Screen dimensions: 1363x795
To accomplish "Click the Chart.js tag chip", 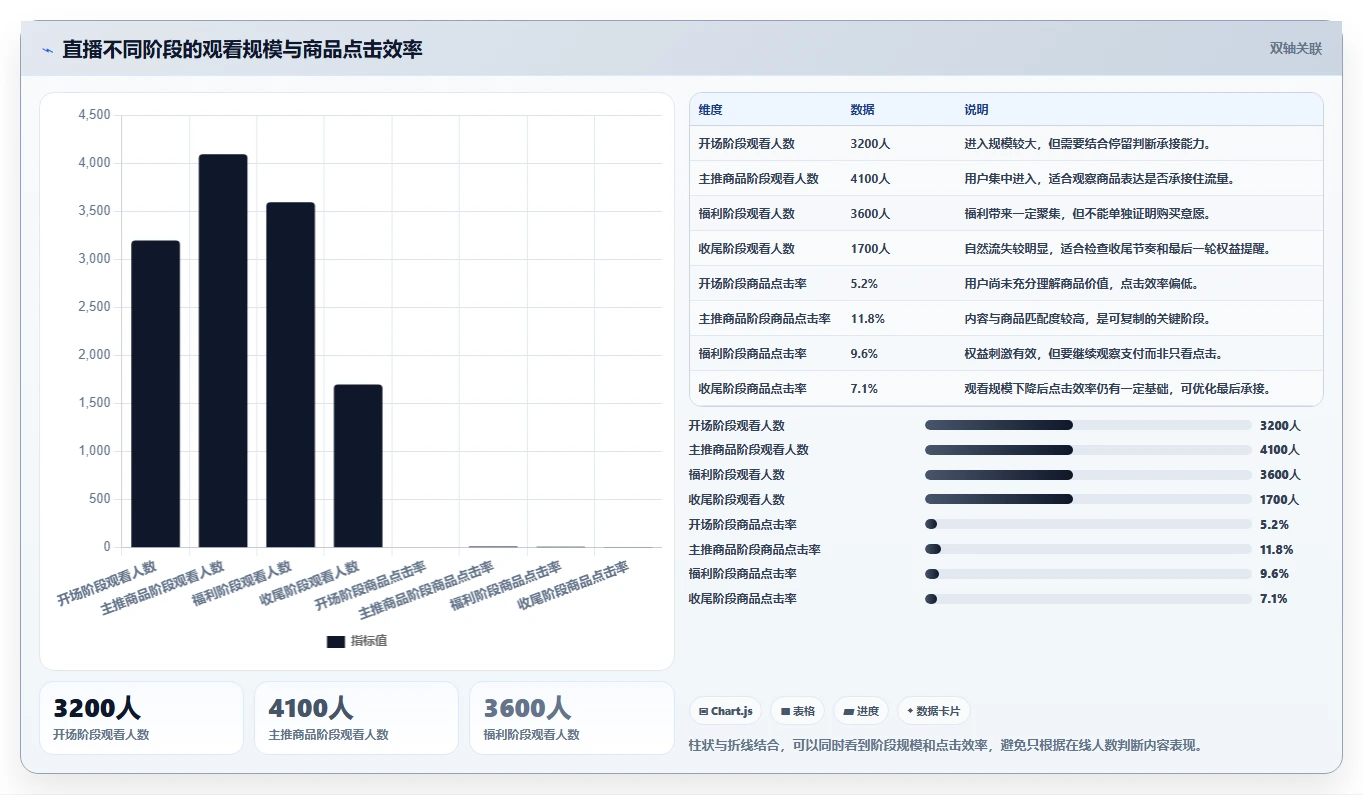I will pyautogui.click(x=726, y=711).
